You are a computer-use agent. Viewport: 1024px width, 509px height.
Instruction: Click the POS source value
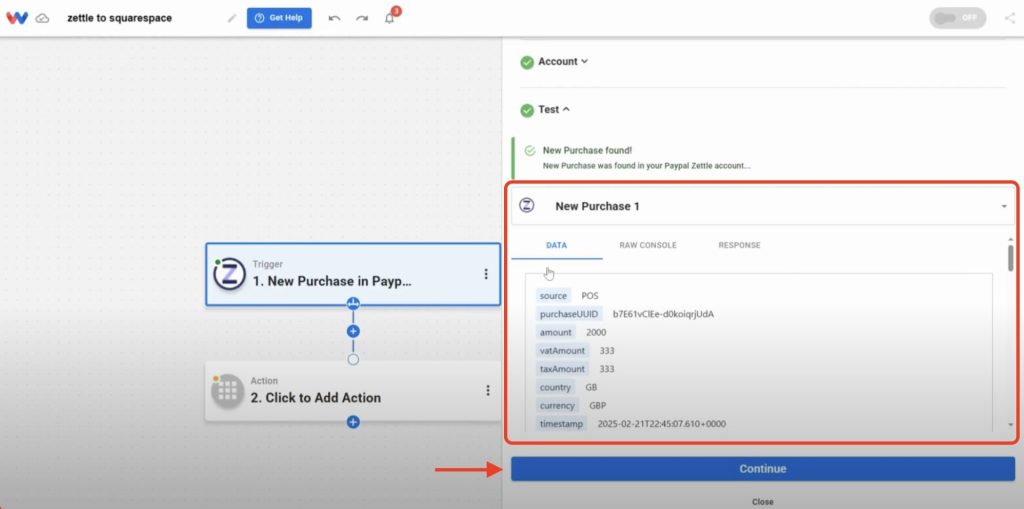coord(590,296)
